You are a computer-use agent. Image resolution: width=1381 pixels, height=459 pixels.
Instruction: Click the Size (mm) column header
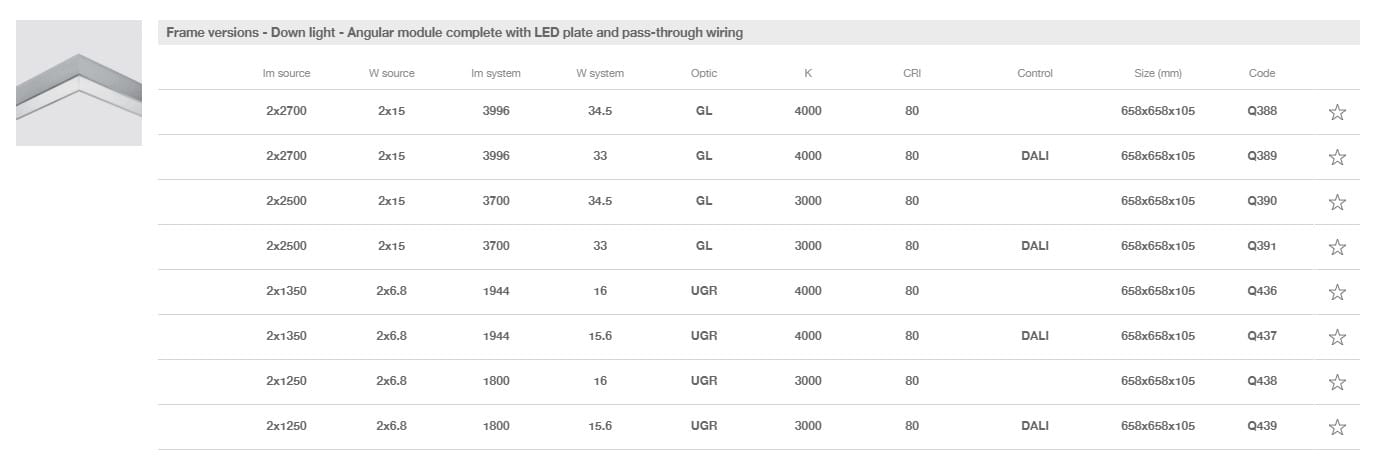tap(1158, 73)
